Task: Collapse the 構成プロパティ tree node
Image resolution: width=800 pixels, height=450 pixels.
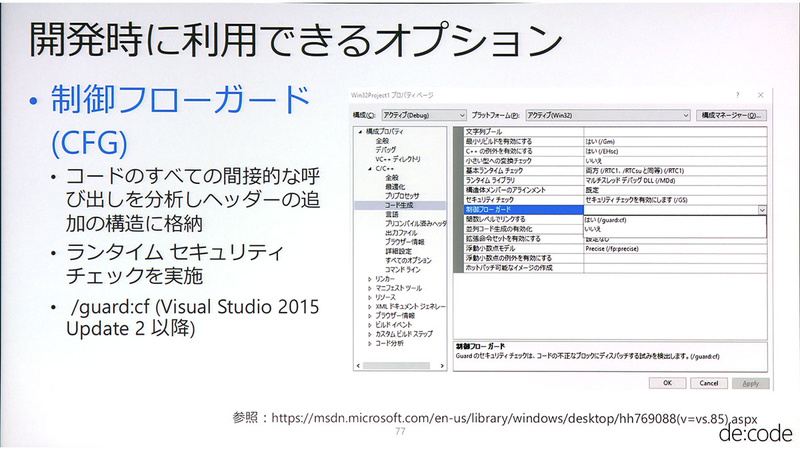Action: [360, 132]
